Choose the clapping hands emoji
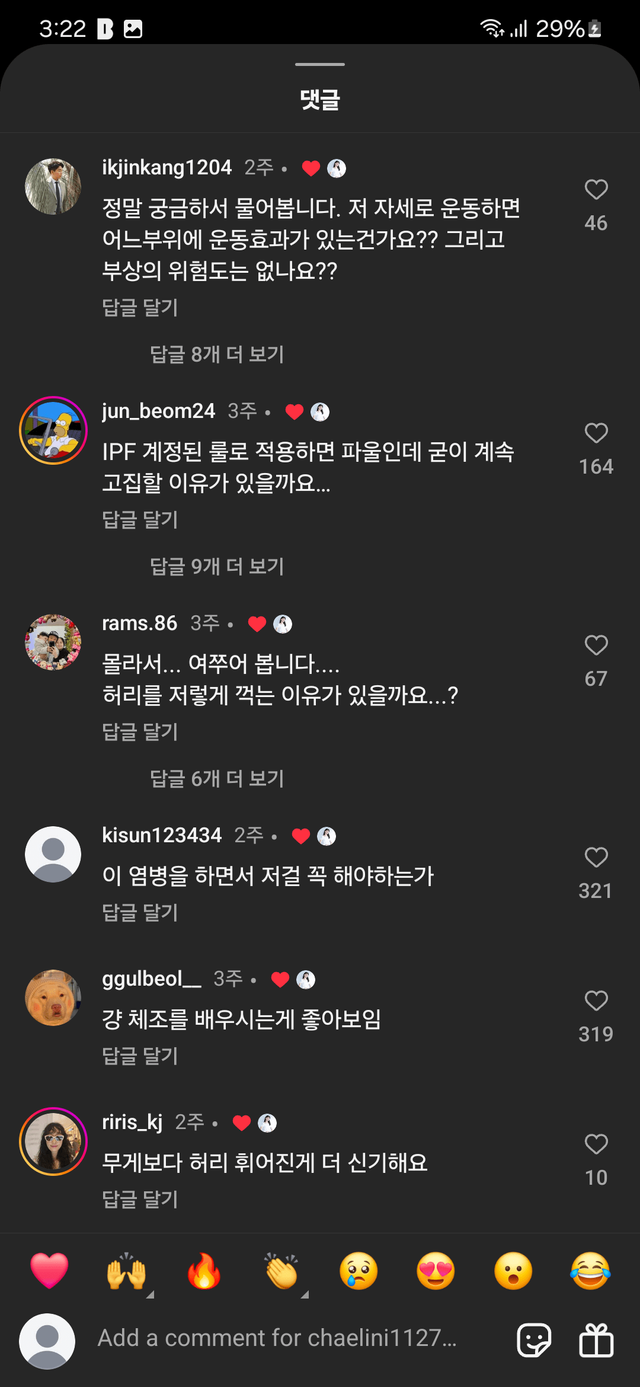640x1387 pixels. click(x=281, y=1271)
